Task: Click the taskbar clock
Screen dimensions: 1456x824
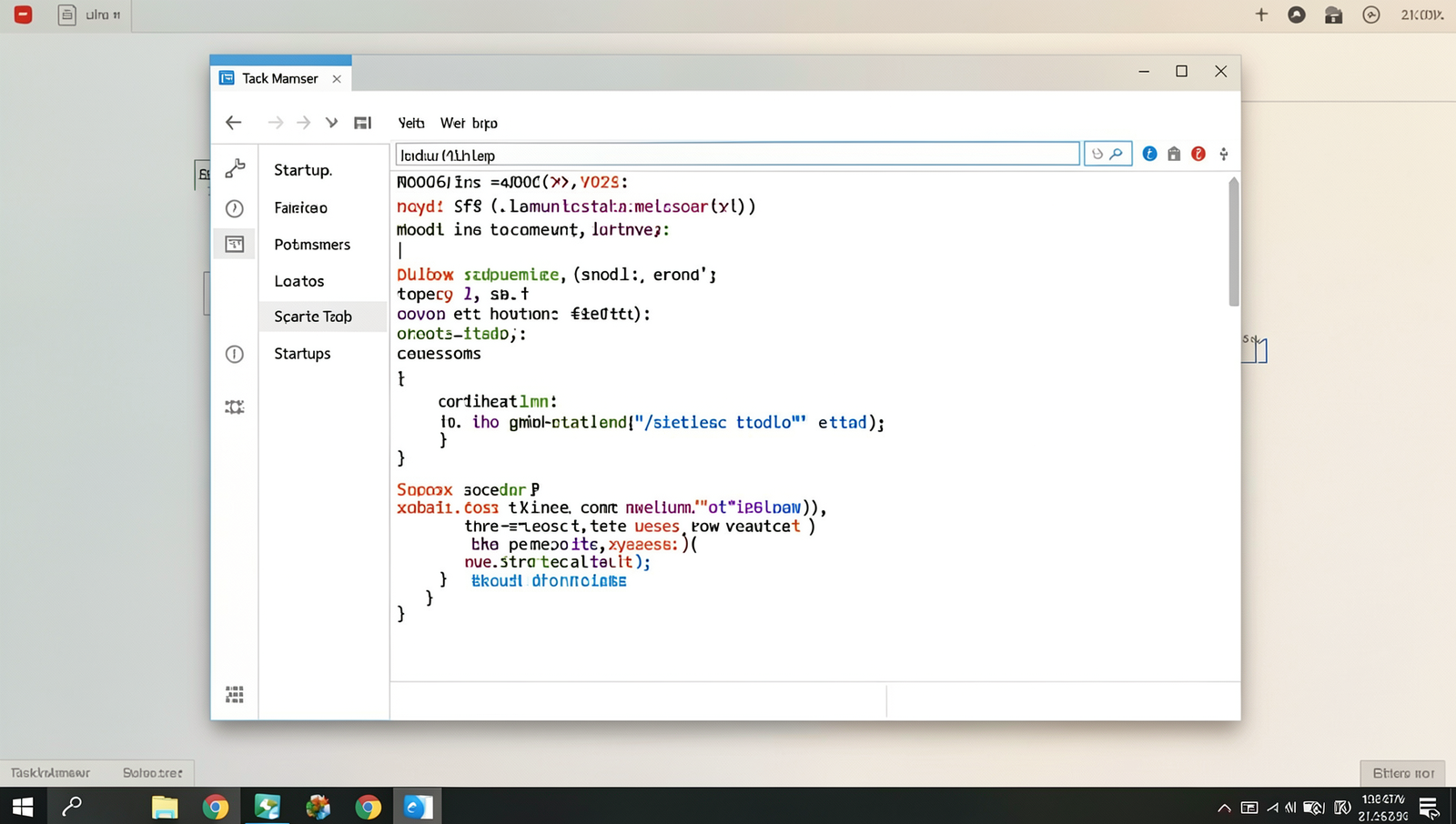Action: pyautogui.click(x=1383, y=808)
